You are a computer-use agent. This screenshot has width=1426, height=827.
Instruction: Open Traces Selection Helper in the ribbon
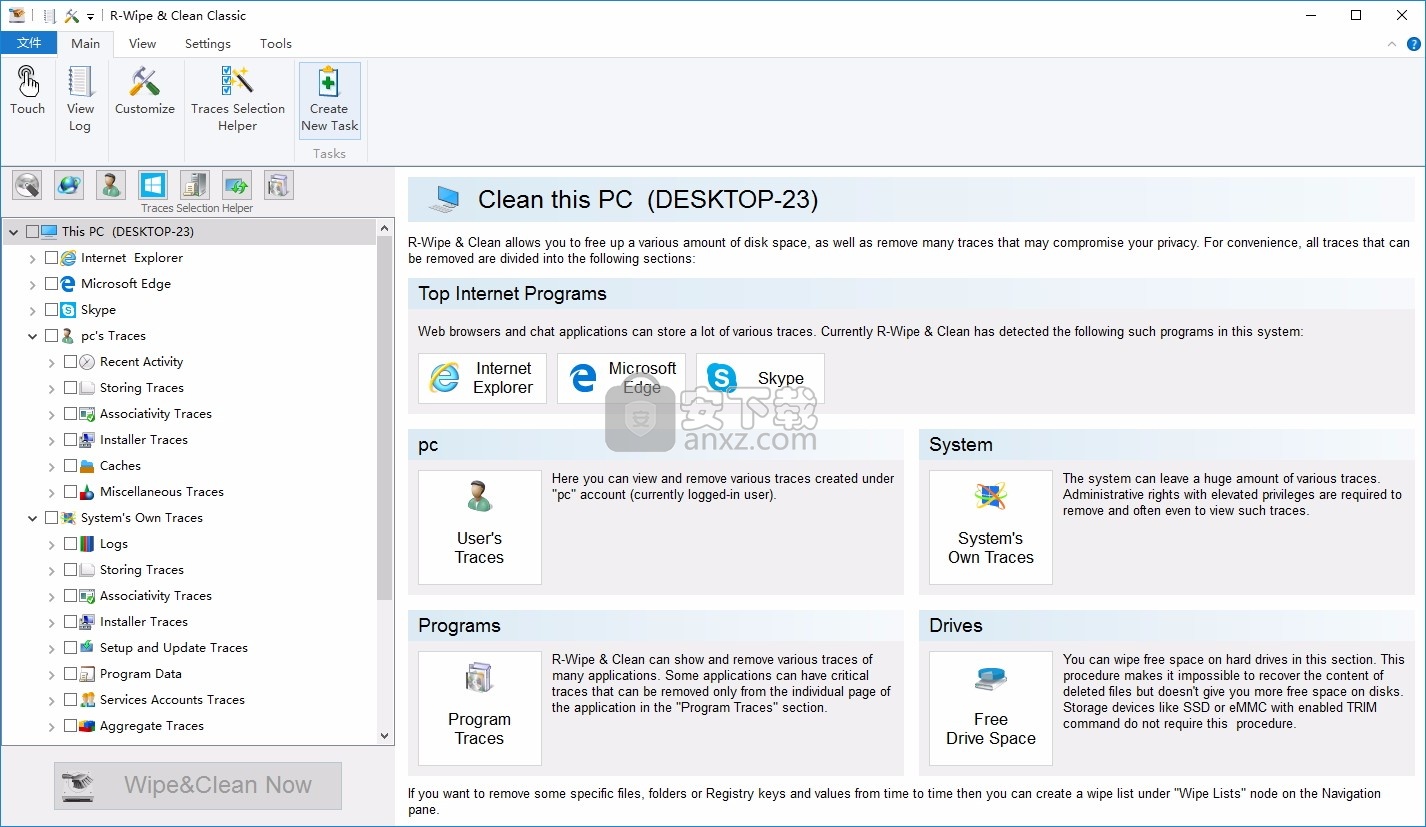pos(238,99)
